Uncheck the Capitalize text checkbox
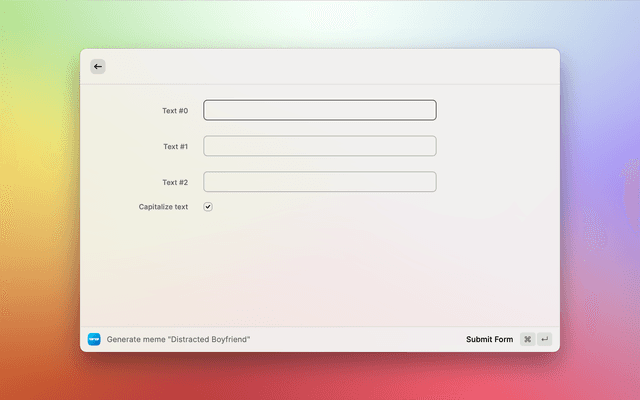The image size is (640, 400). coord(208,207)
